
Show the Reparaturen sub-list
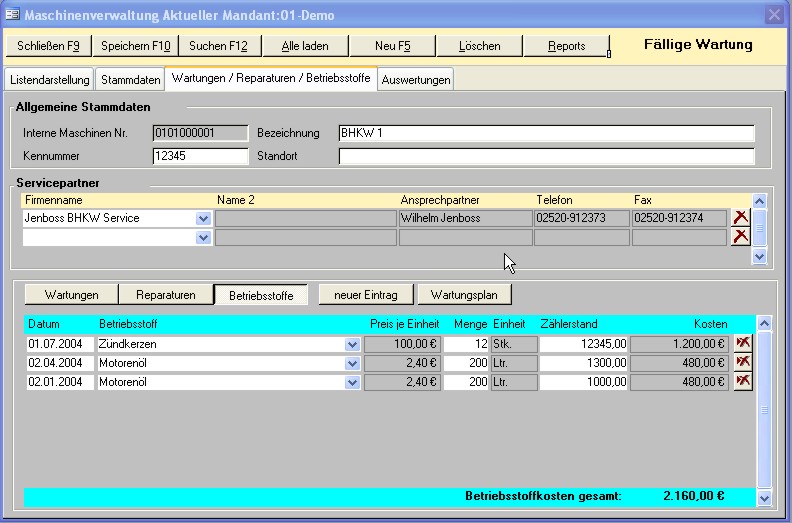coord(166,295)
